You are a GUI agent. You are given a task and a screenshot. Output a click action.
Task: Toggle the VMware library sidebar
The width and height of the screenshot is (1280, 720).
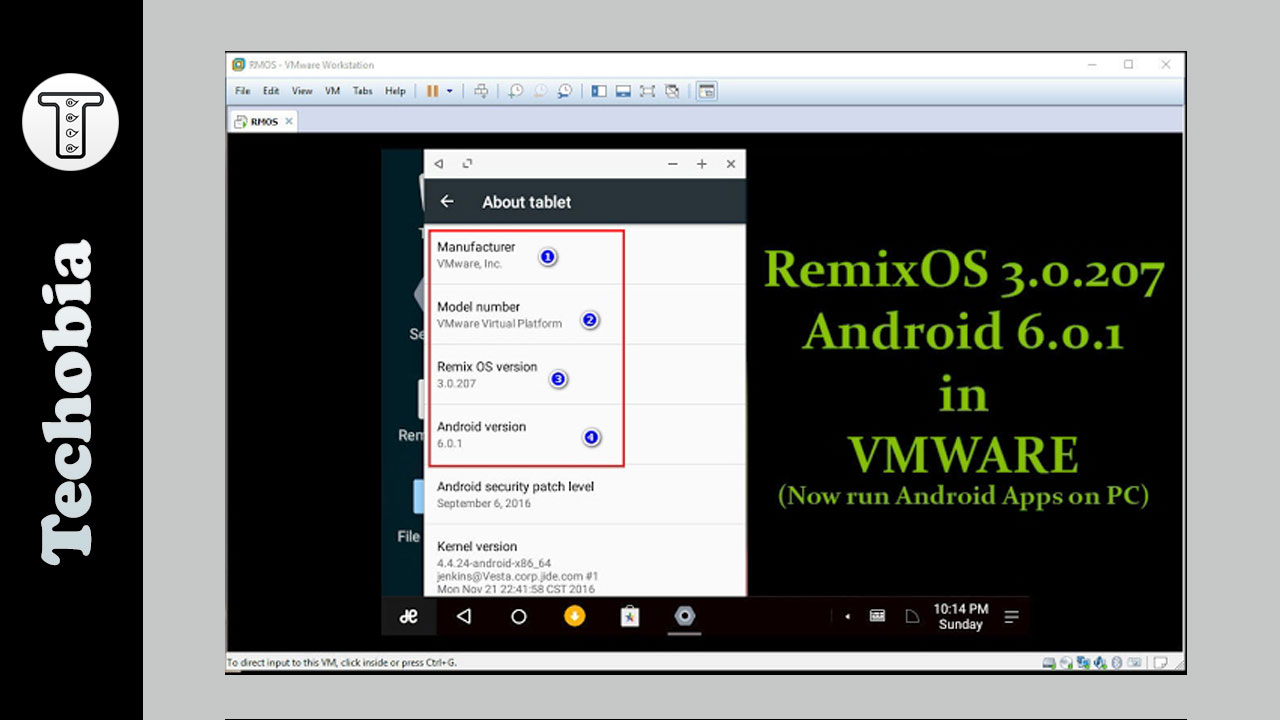coord(599,91)
